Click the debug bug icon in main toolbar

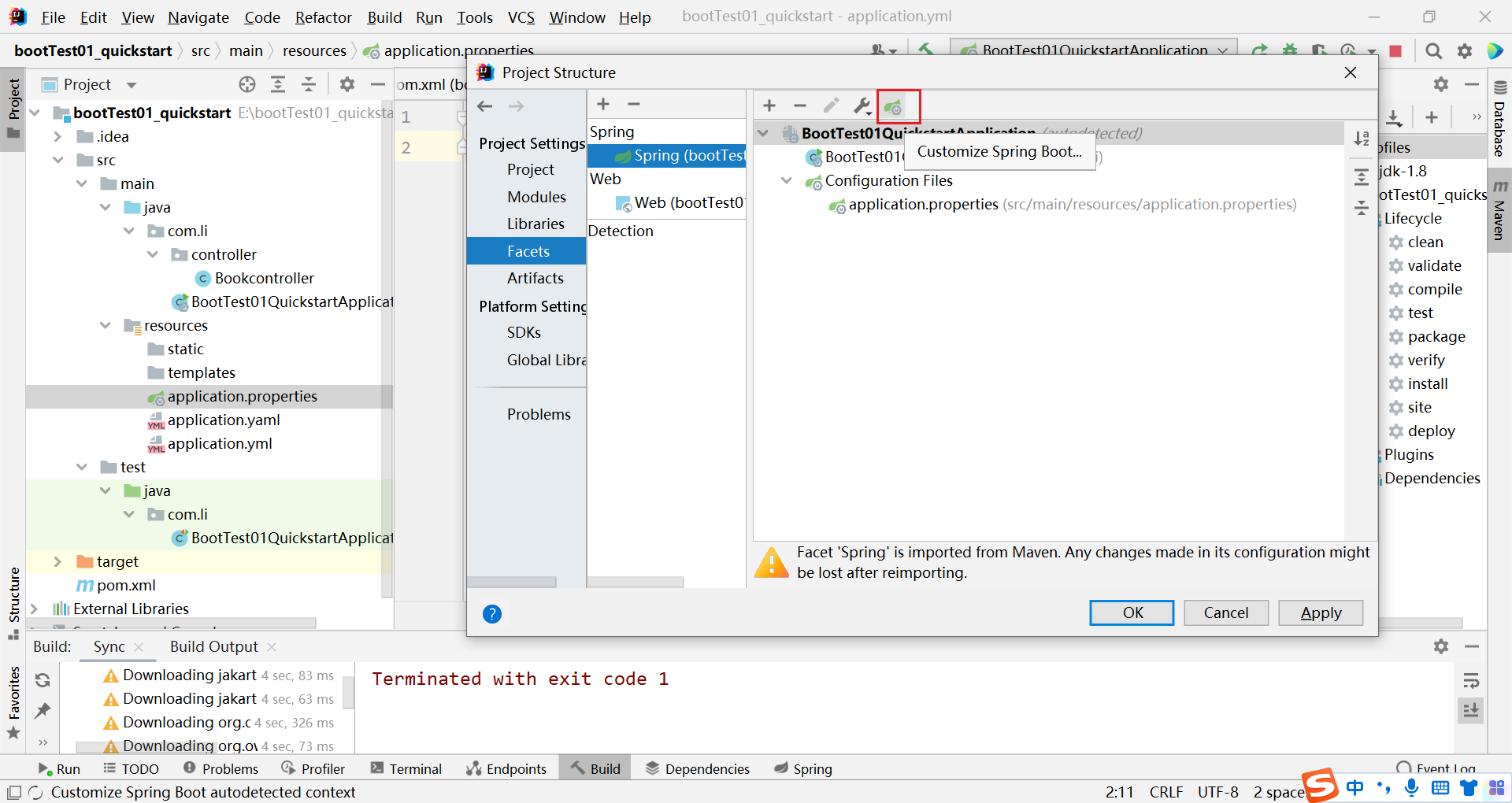pos(1290,51)
